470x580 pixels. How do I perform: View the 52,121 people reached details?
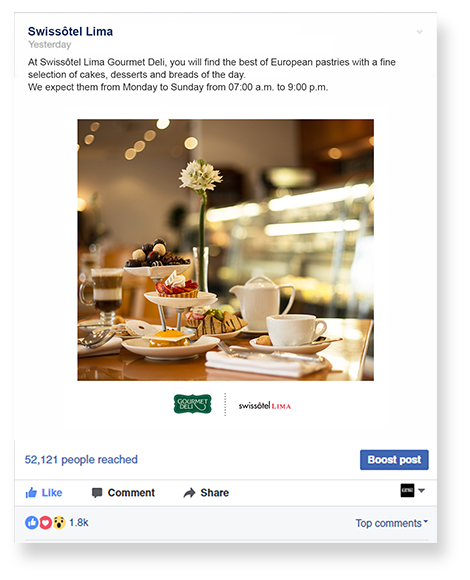point(81,459)
